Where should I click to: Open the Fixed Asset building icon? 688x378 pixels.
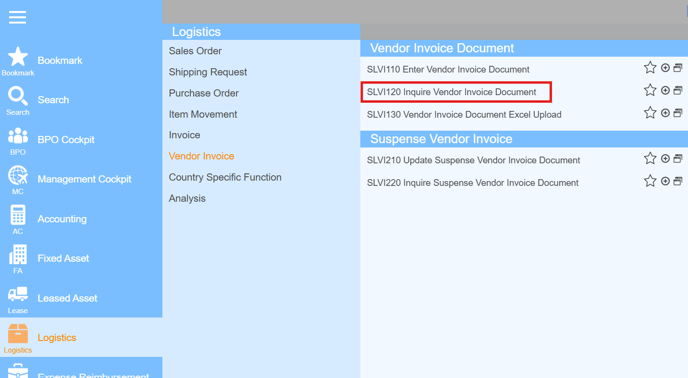click(x=18, y=255)
